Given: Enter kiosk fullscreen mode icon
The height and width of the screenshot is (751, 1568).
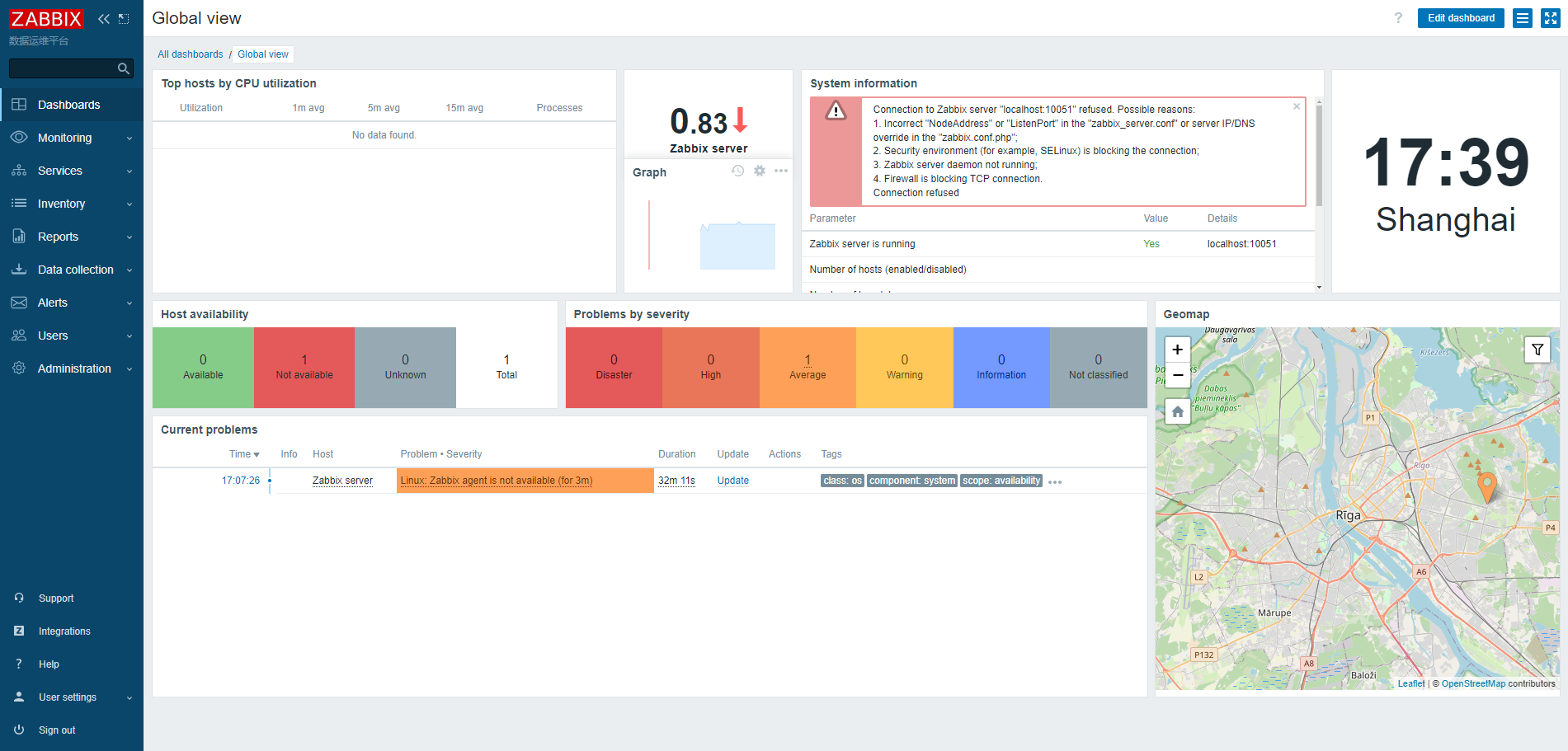Looking at the screenshot, I should tap(1551, 18).
